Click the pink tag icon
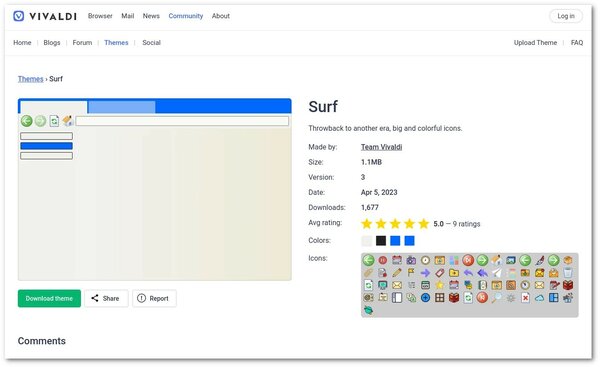Viewport: 600px width, 367px height. pos(440,272)
